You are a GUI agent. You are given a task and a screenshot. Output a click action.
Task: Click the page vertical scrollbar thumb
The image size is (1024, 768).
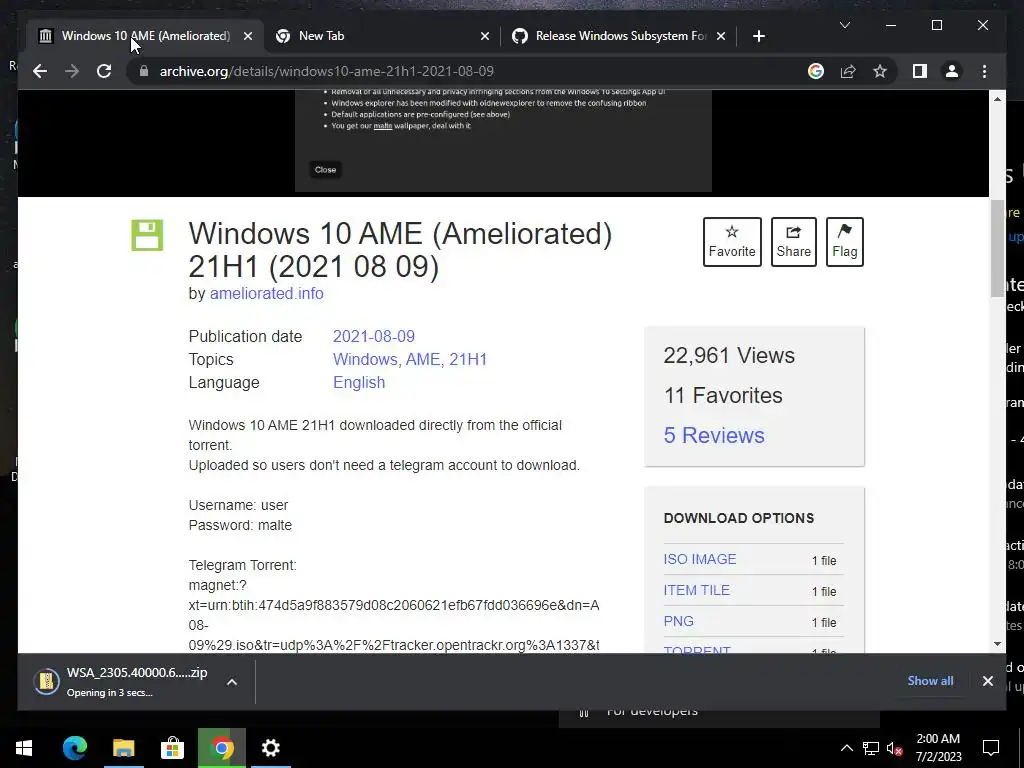coord(997,248)
